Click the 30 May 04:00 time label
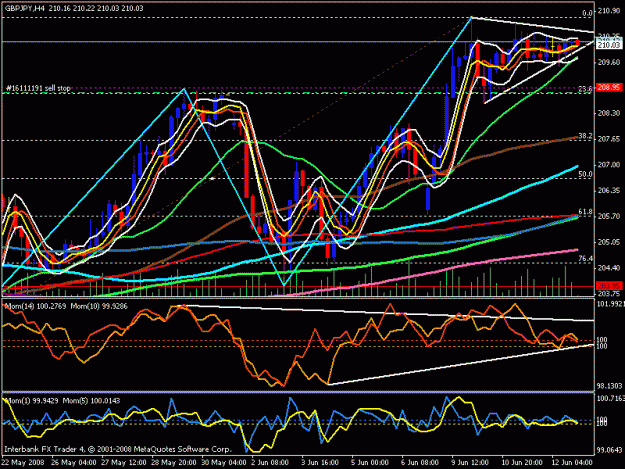625x469 pixels. point(224,462)
